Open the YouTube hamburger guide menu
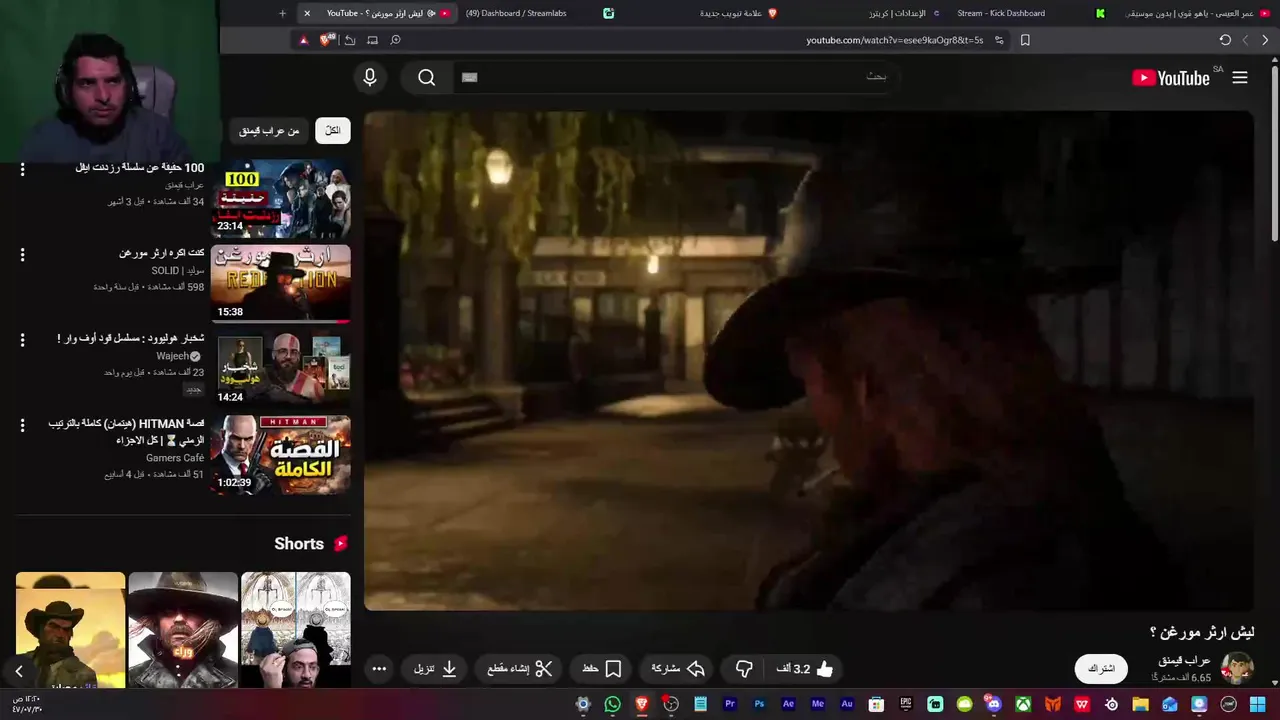 (1240, 78)
